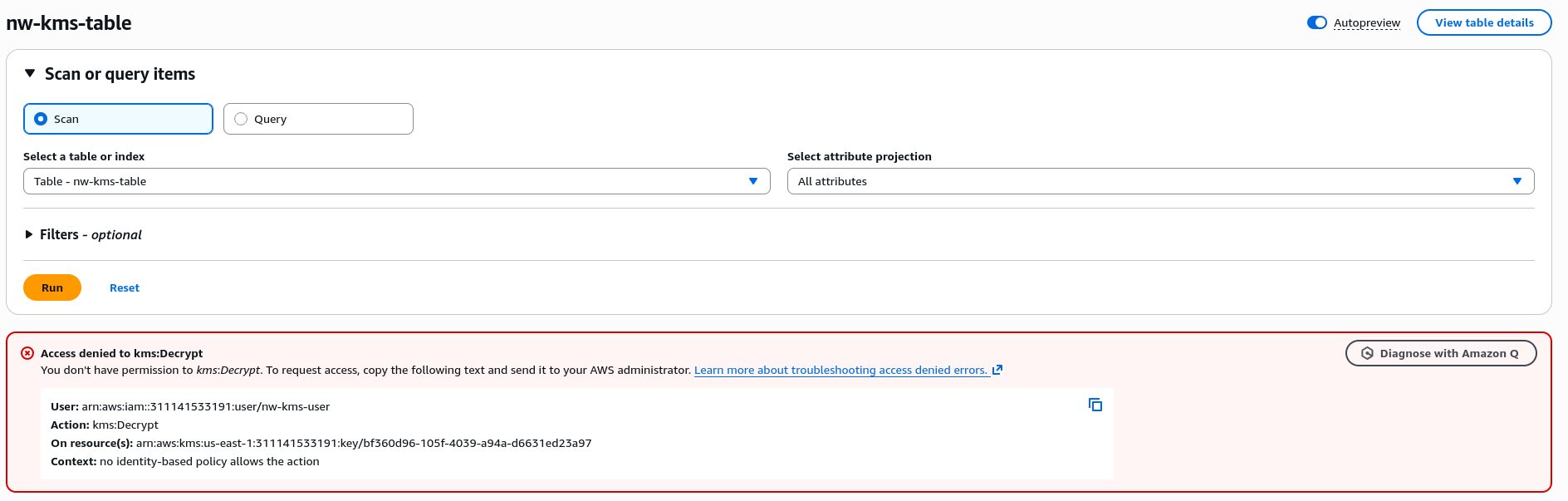Image resolution: width=1568 pixels, height=501 pixels.
Task: Click Diagnose with Amazon Q
Action: coord(1448,353)
